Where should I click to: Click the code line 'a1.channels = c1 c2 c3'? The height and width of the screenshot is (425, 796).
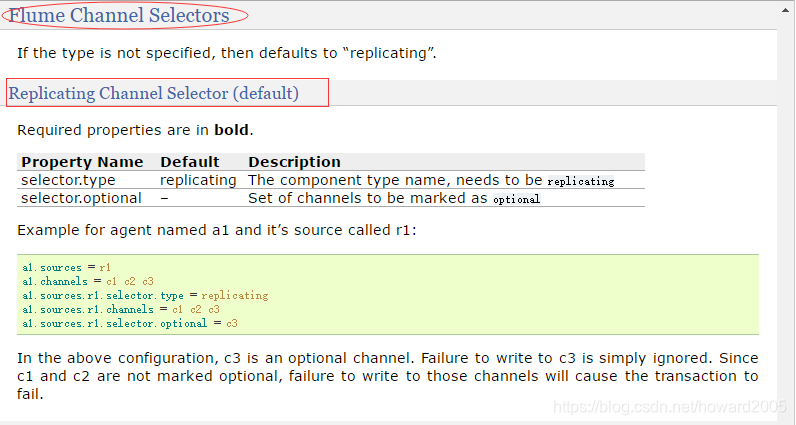(x=88, y=281)
